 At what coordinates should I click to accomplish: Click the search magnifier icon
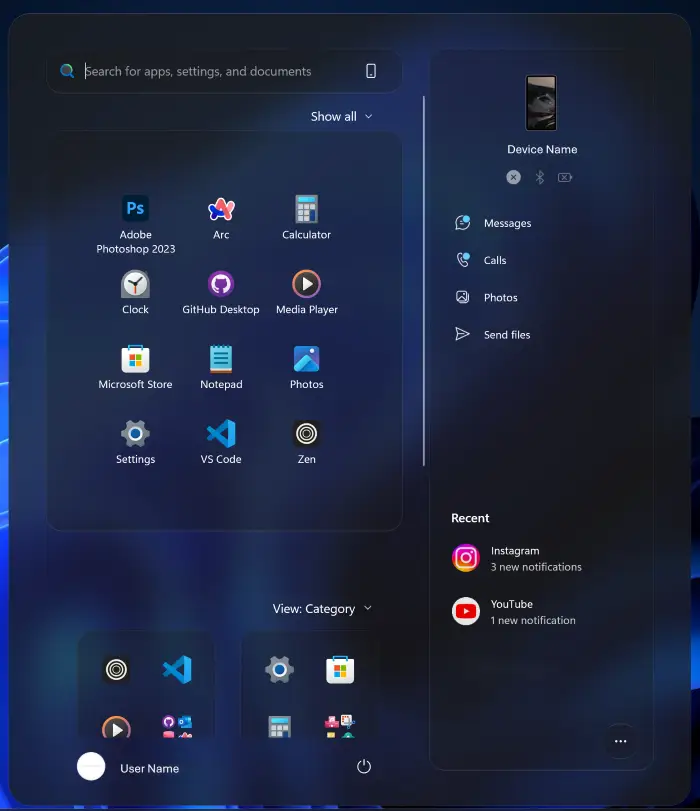(x=67, y=71)
